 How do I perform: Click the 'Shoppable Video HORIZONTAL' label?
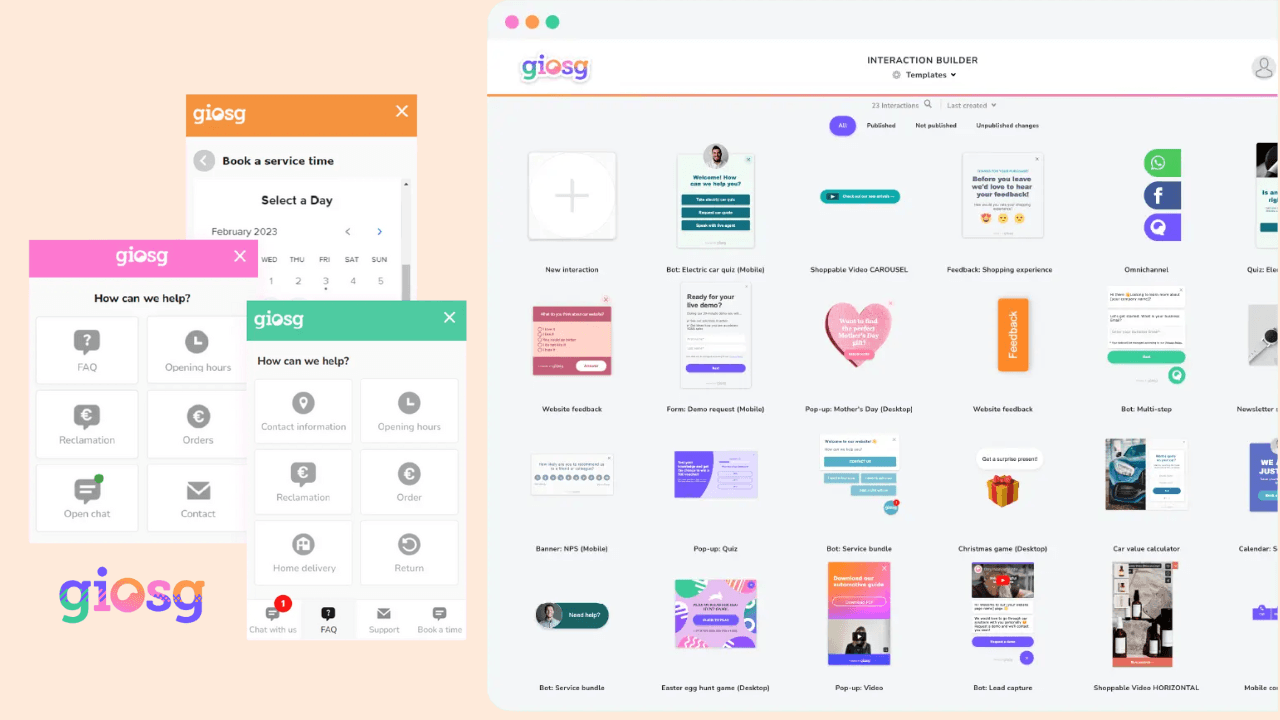point(1146,688)
